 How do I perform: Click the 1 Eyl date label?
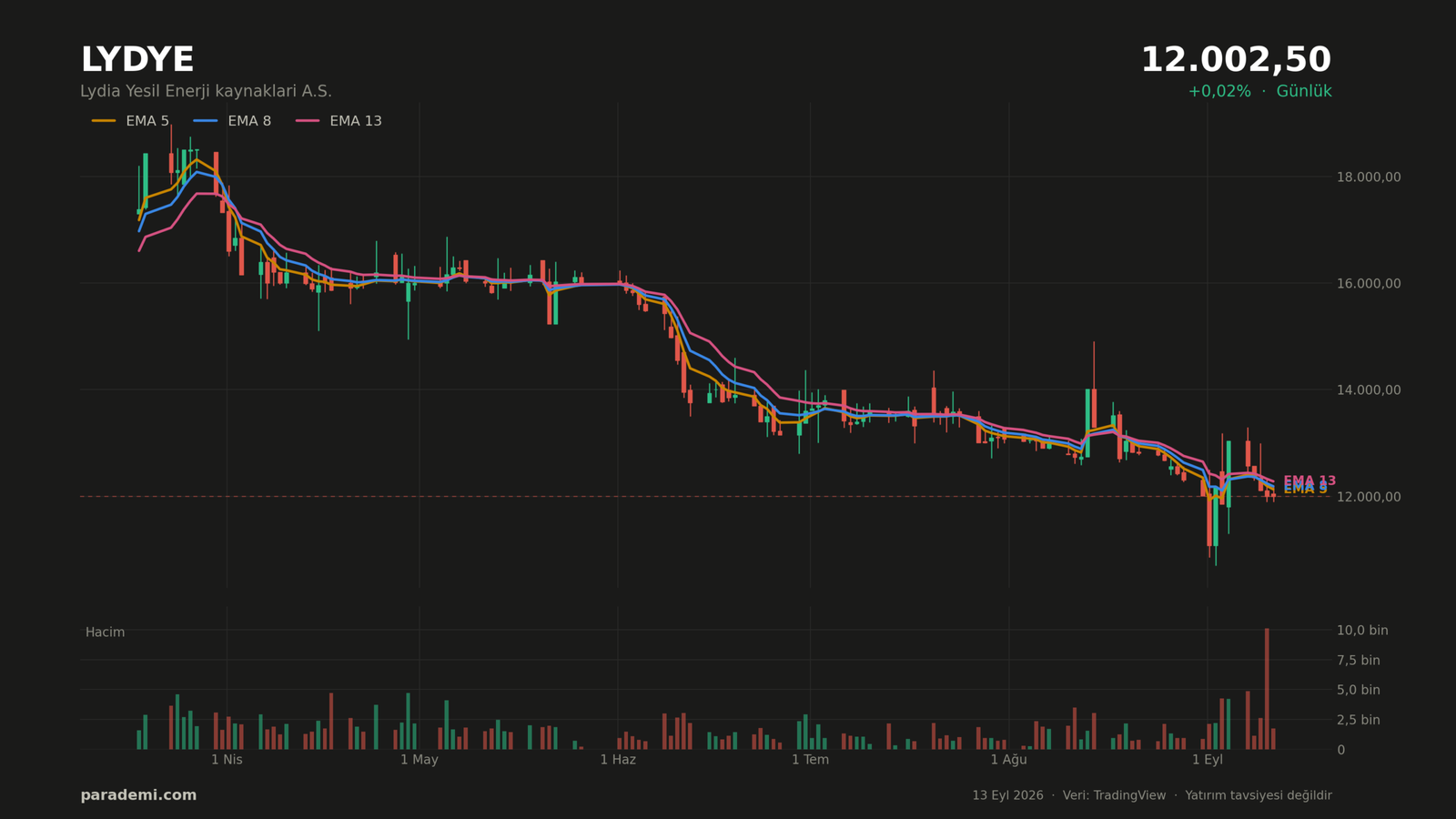coord(1208,760)
